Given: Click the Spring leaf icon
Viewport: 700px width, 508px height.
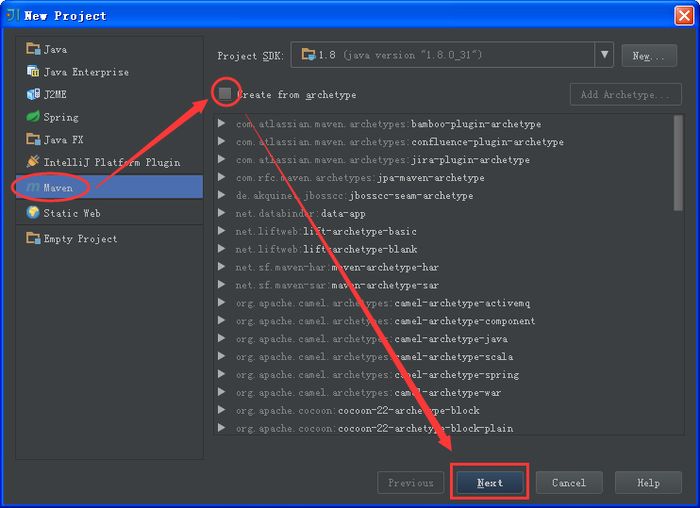Looking at the screenshot, I should 33,117.
